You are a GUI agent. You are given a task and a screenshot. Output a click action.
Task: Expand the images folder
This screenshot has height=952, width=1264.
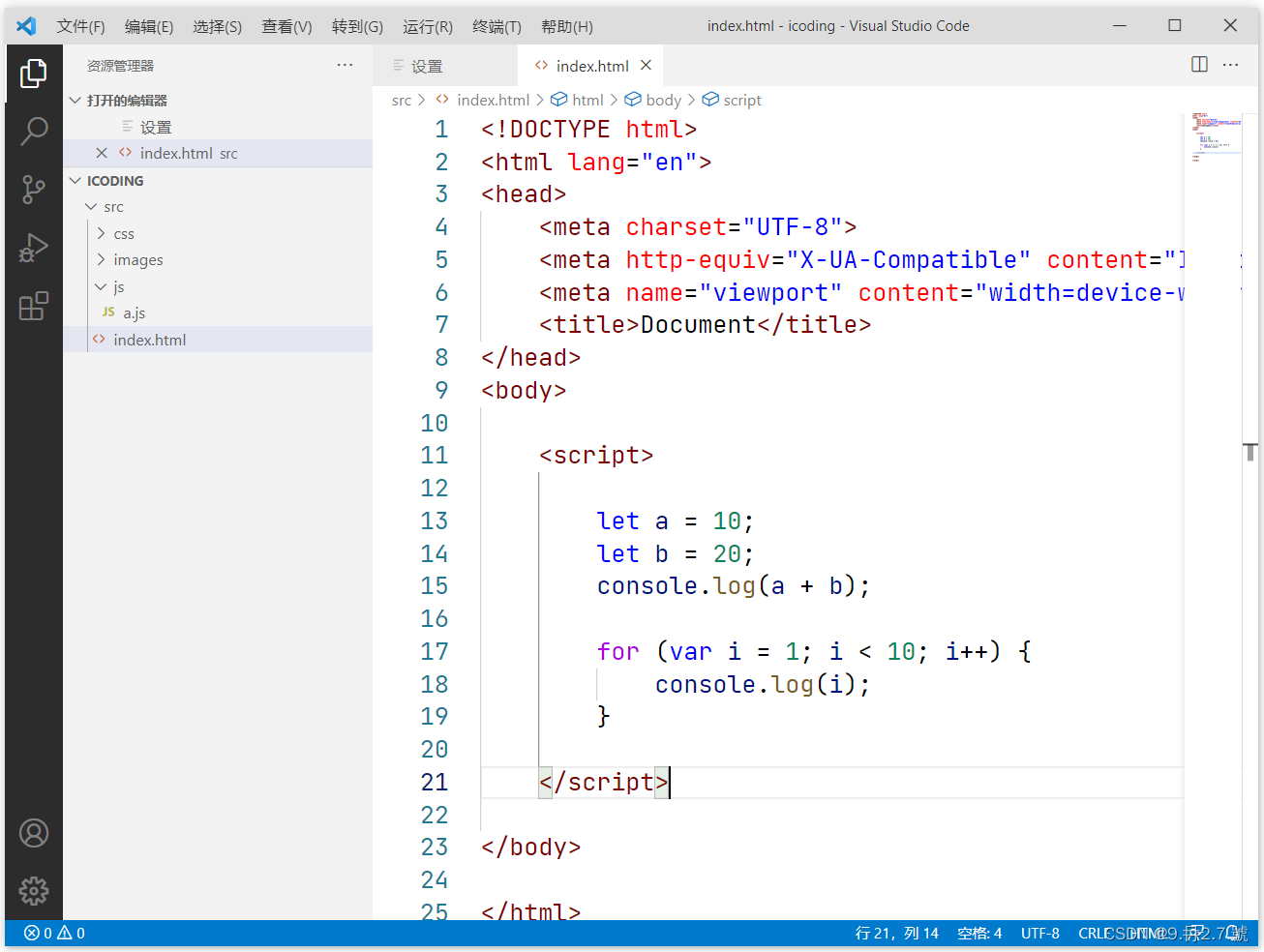218,260
